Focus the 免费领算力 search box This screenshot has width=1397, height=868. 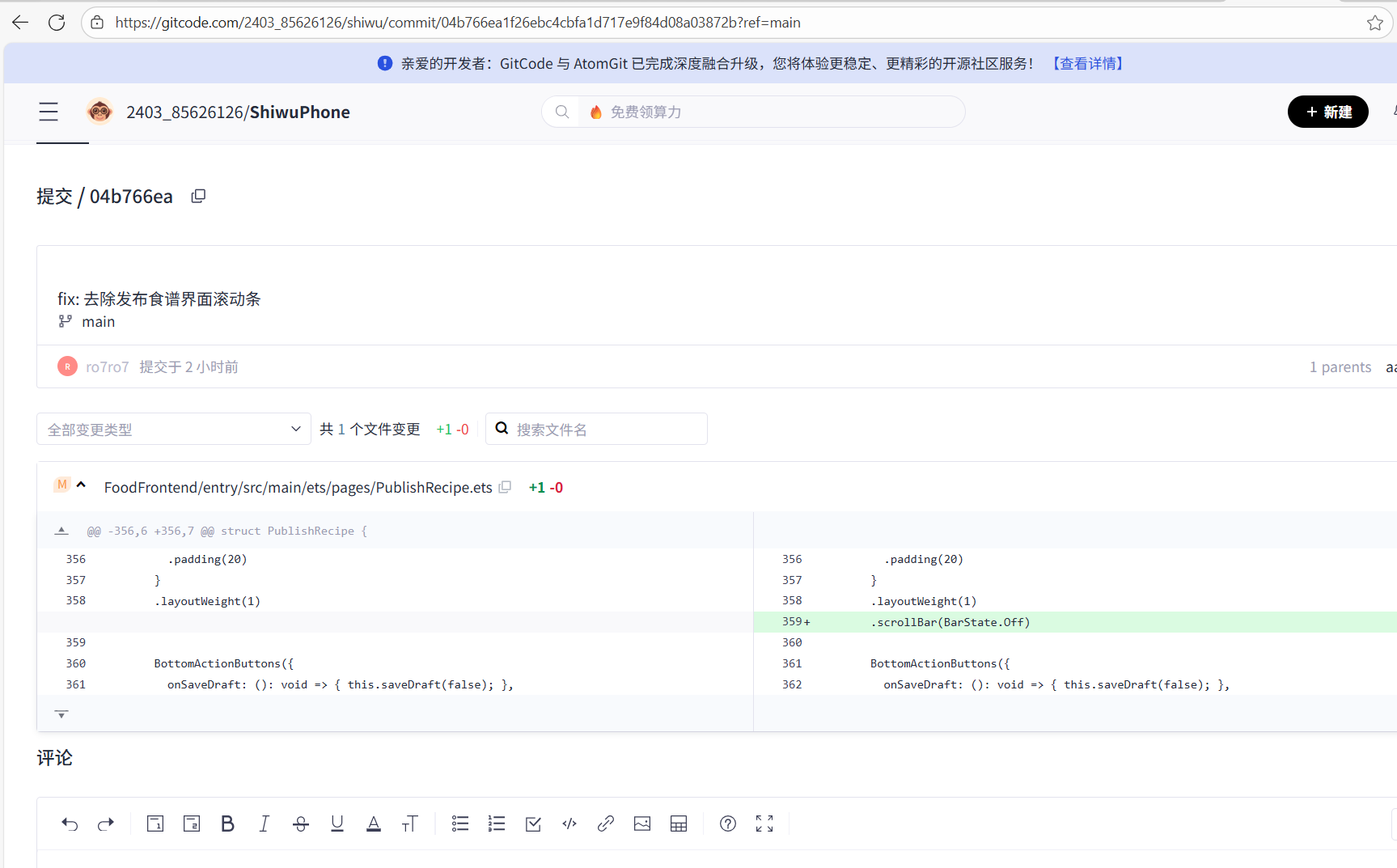752,112
